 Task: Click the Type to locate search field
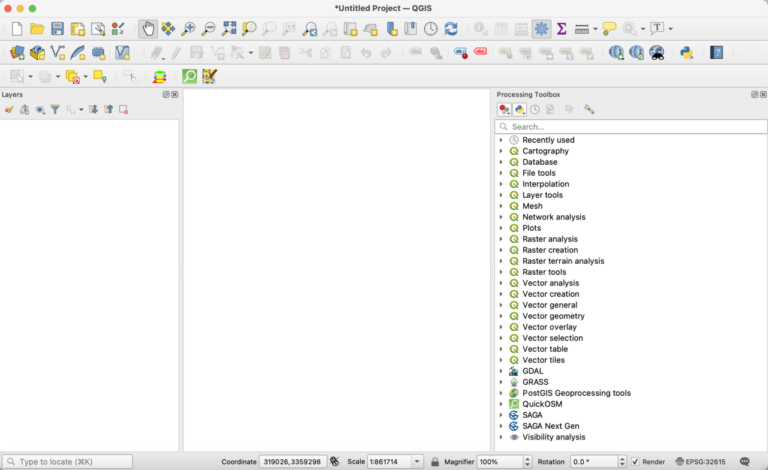68,462
